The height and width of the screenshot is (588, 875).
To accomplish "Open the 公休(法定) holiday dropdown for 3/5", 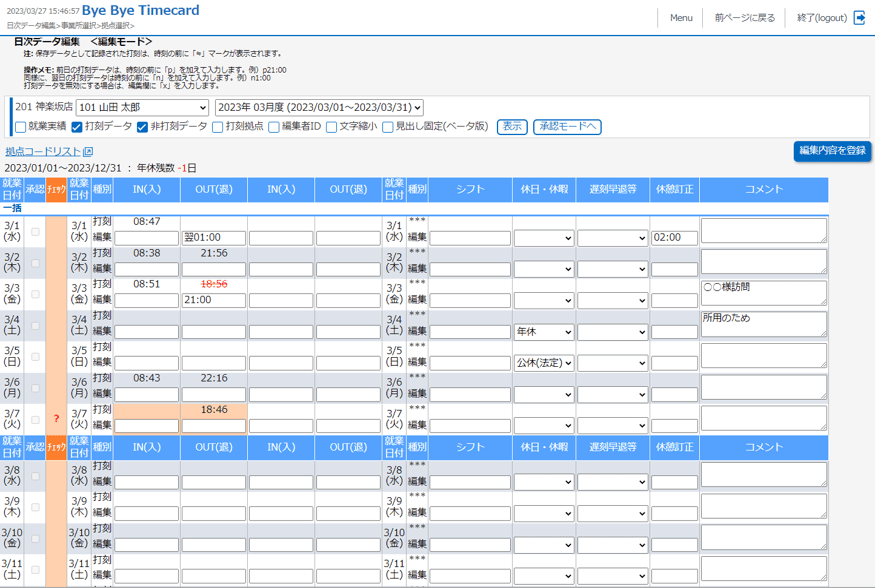I will (x=544, y=363).
